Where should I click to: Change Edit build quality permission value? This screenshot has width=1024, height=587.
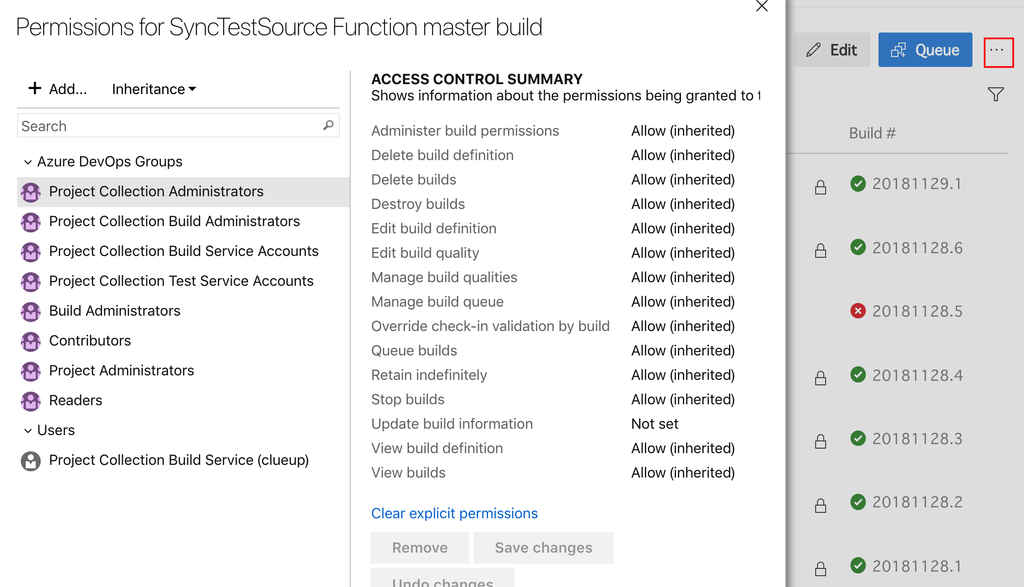682,253
